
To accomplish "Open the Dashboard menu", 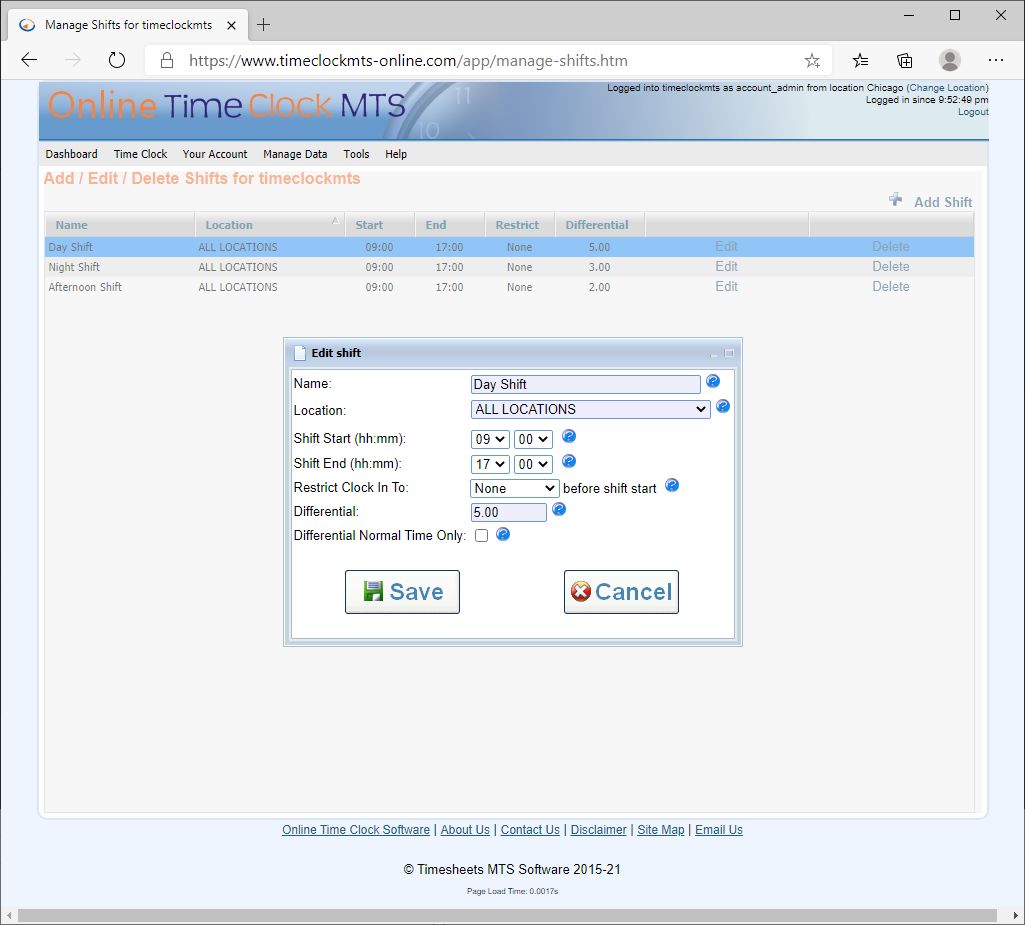I will click(71, 154).
